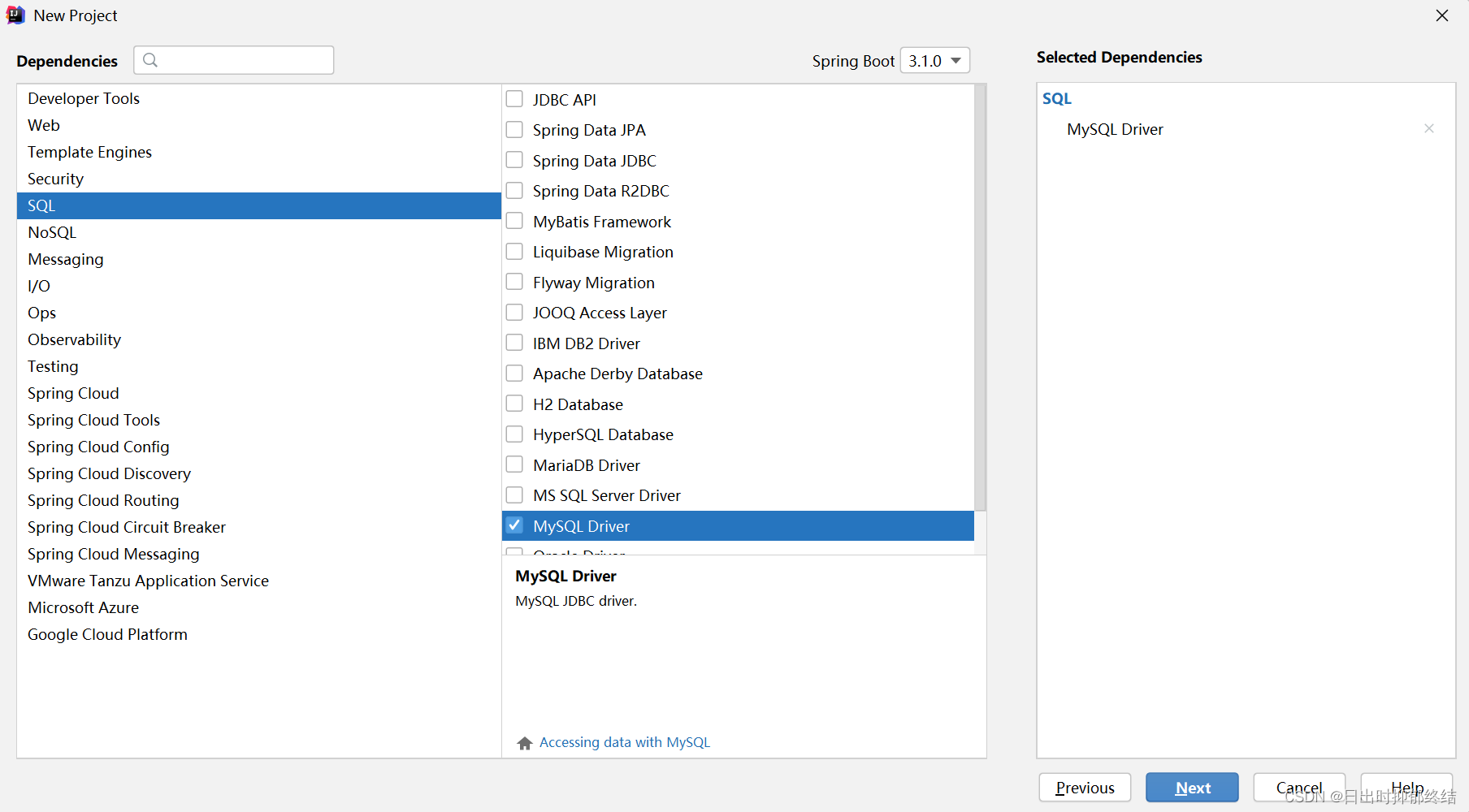Select Developer Tools category
The height and width of the screenshot is (812, 1469).
pyautogui.click(x=258, y=98)
